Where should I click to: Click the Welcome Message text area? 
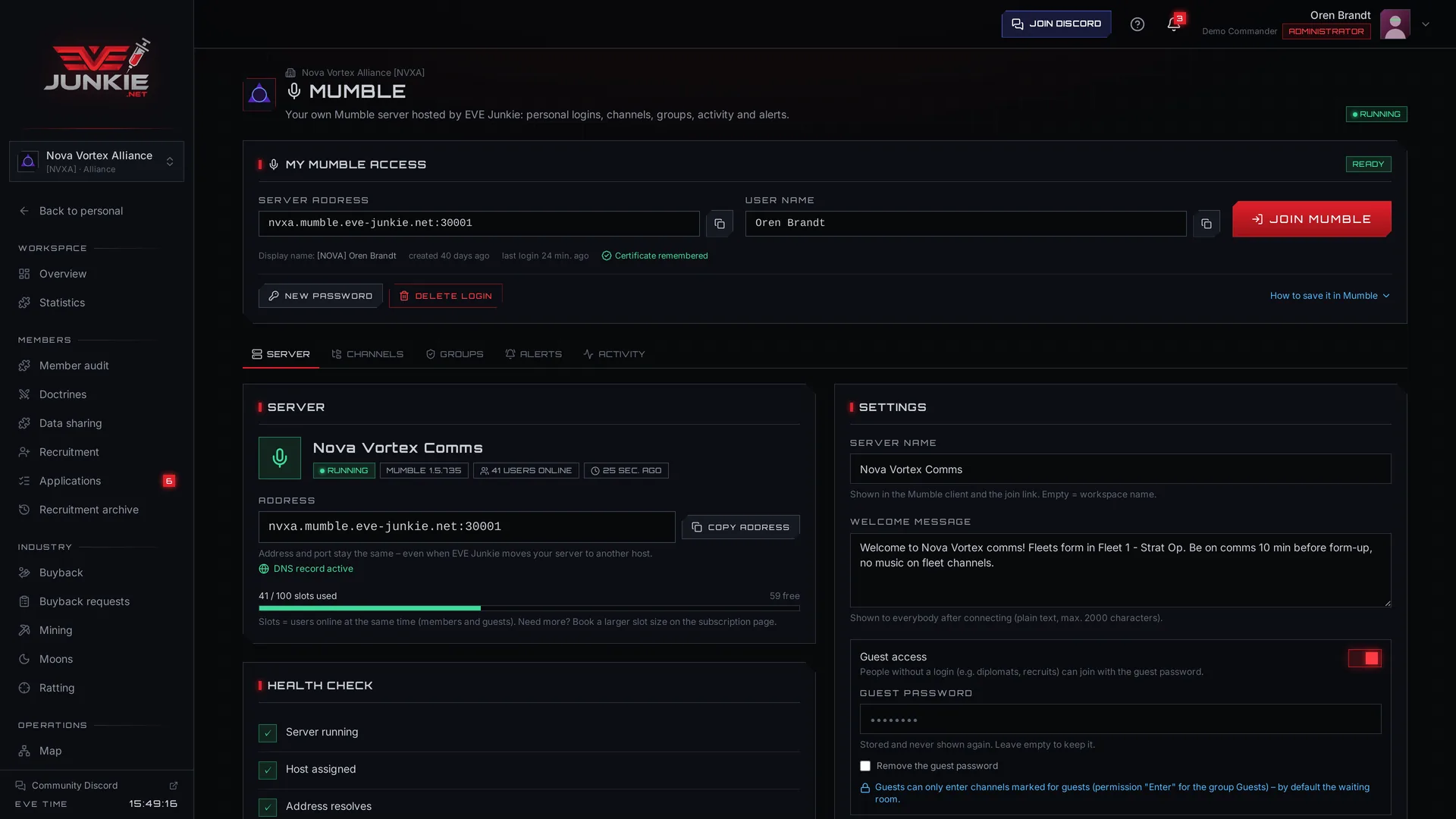point(1120,570)
